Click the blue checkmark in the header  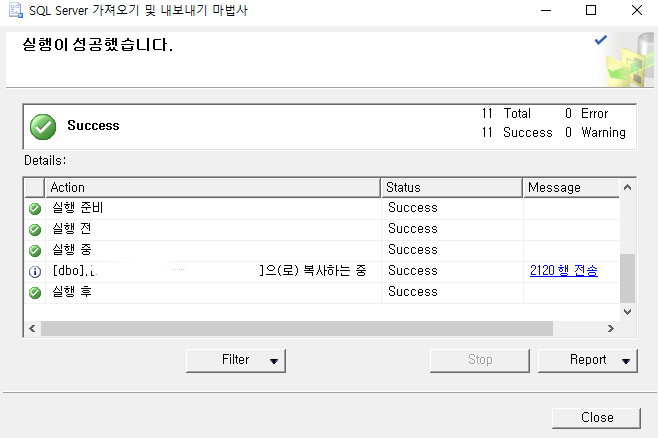click(x=601, y=40)
